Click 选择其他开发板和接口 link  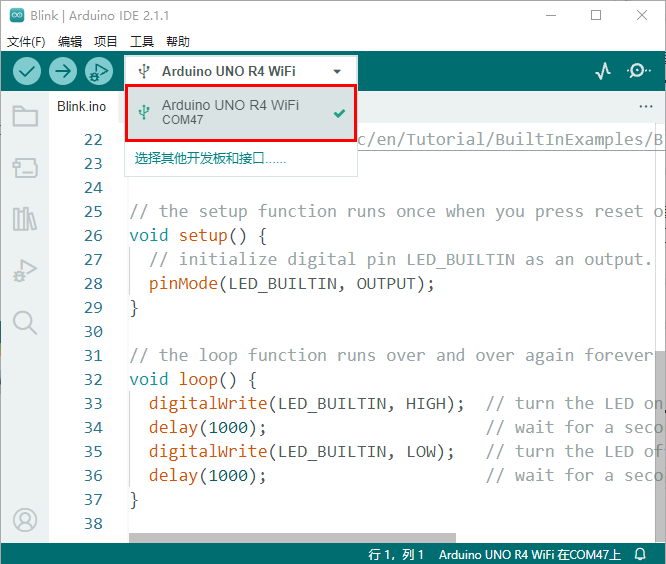pos(210,158)
